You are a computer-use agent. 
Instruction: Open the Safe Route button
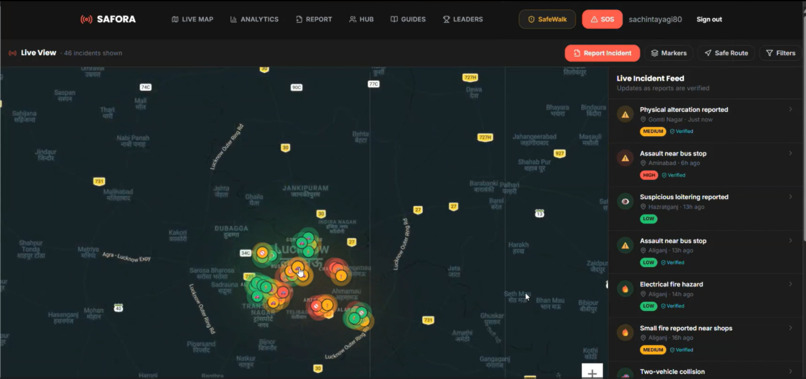coord(726,53)
